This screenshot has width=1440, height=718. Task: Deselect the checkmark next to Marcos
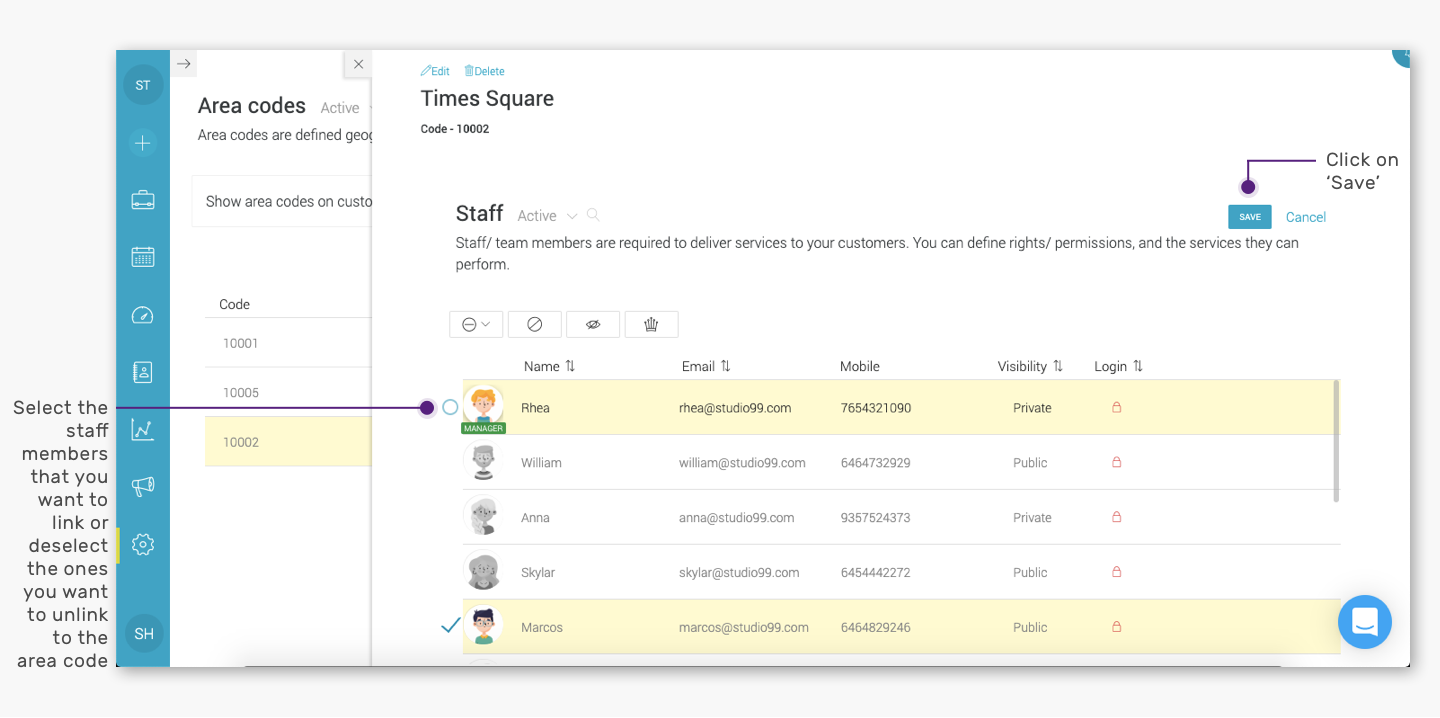click(x=451, y=626)
